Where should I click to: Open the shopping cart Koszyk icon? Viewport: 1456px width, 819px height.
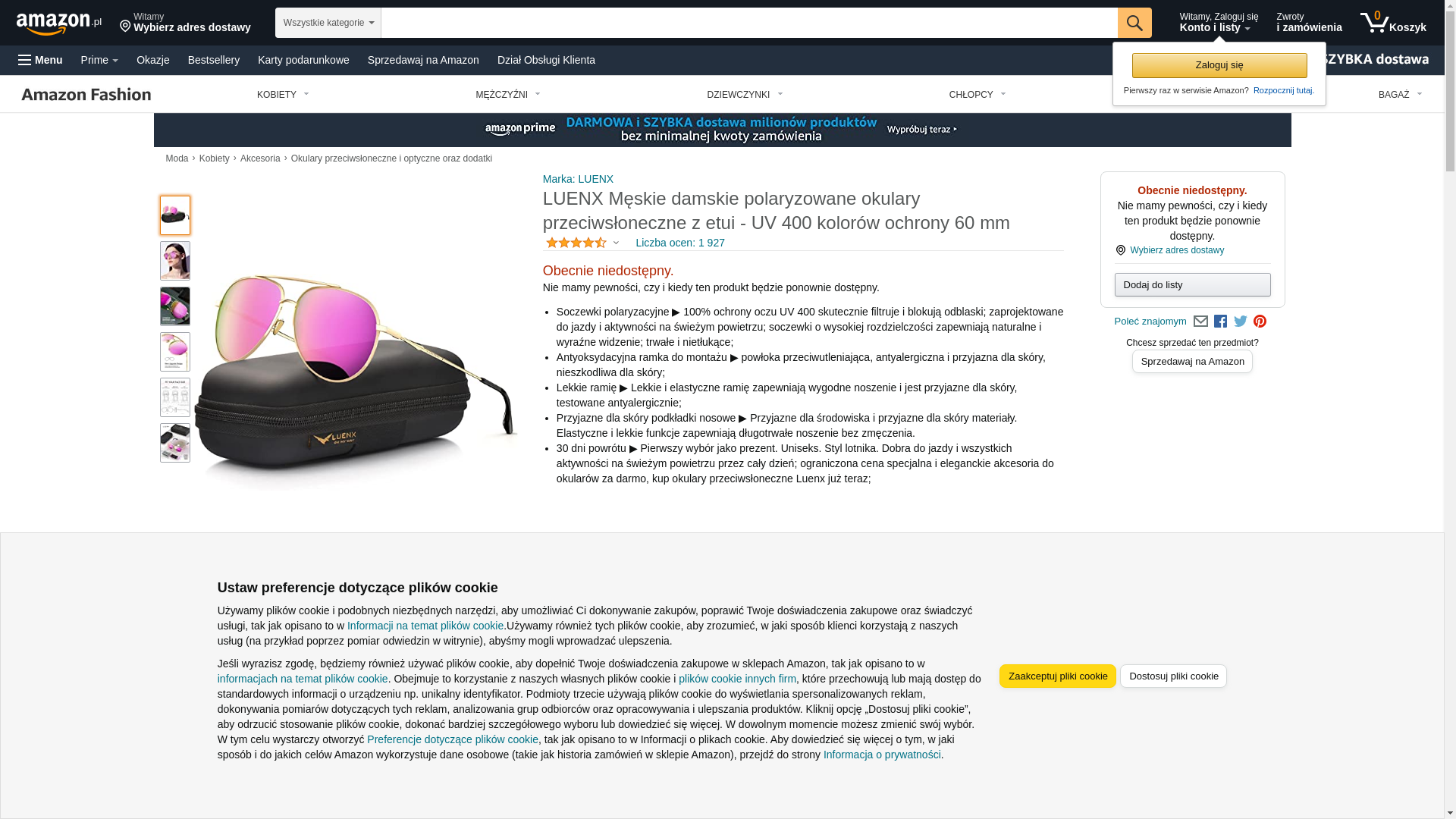point(1393,23)
